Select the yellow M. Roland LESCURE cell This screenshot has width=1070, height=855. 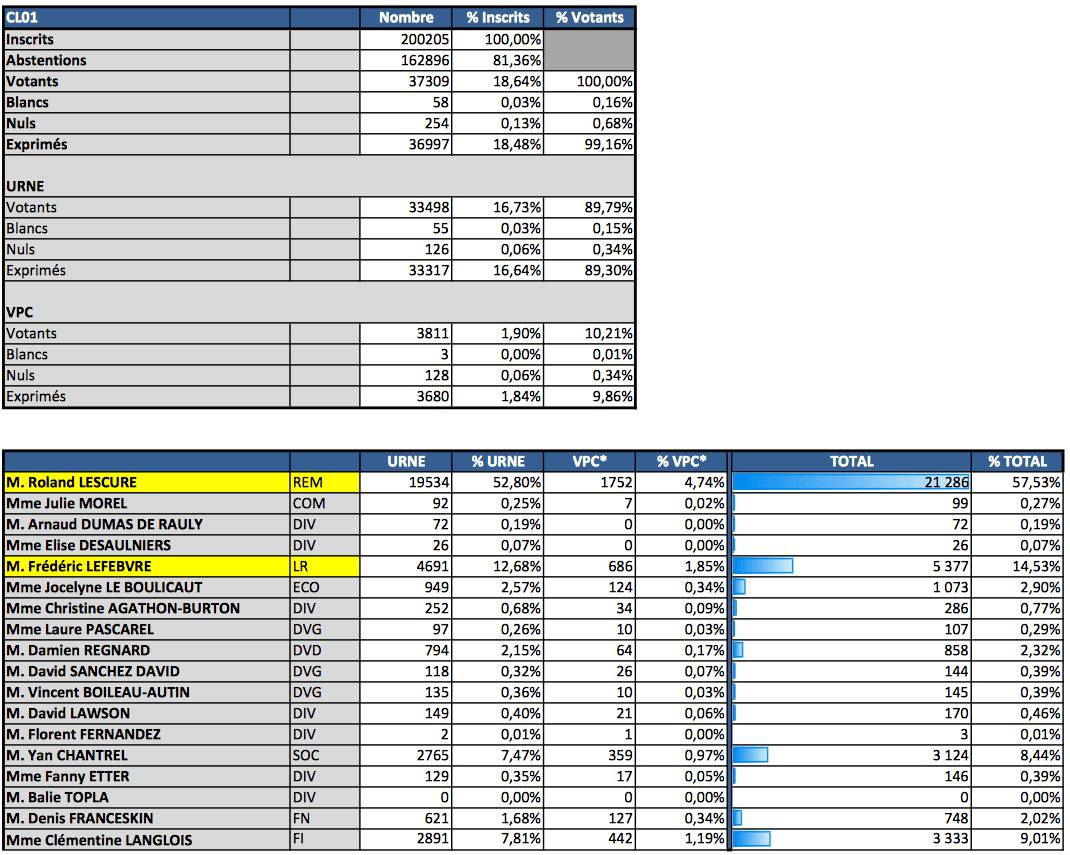coord(146,482)
